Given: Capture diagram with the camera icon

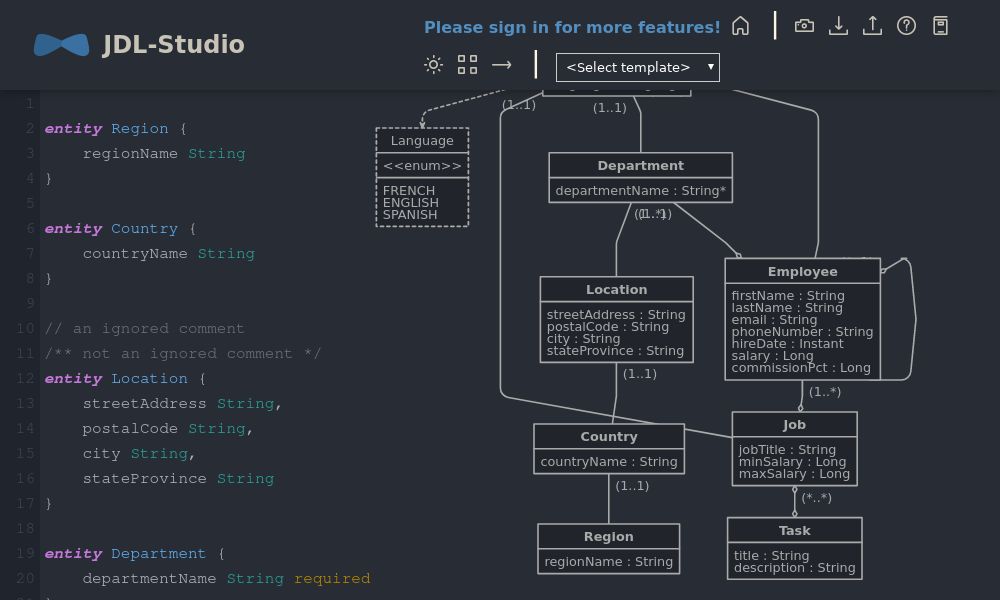Looking at the screenshot, I should [805, 25].
